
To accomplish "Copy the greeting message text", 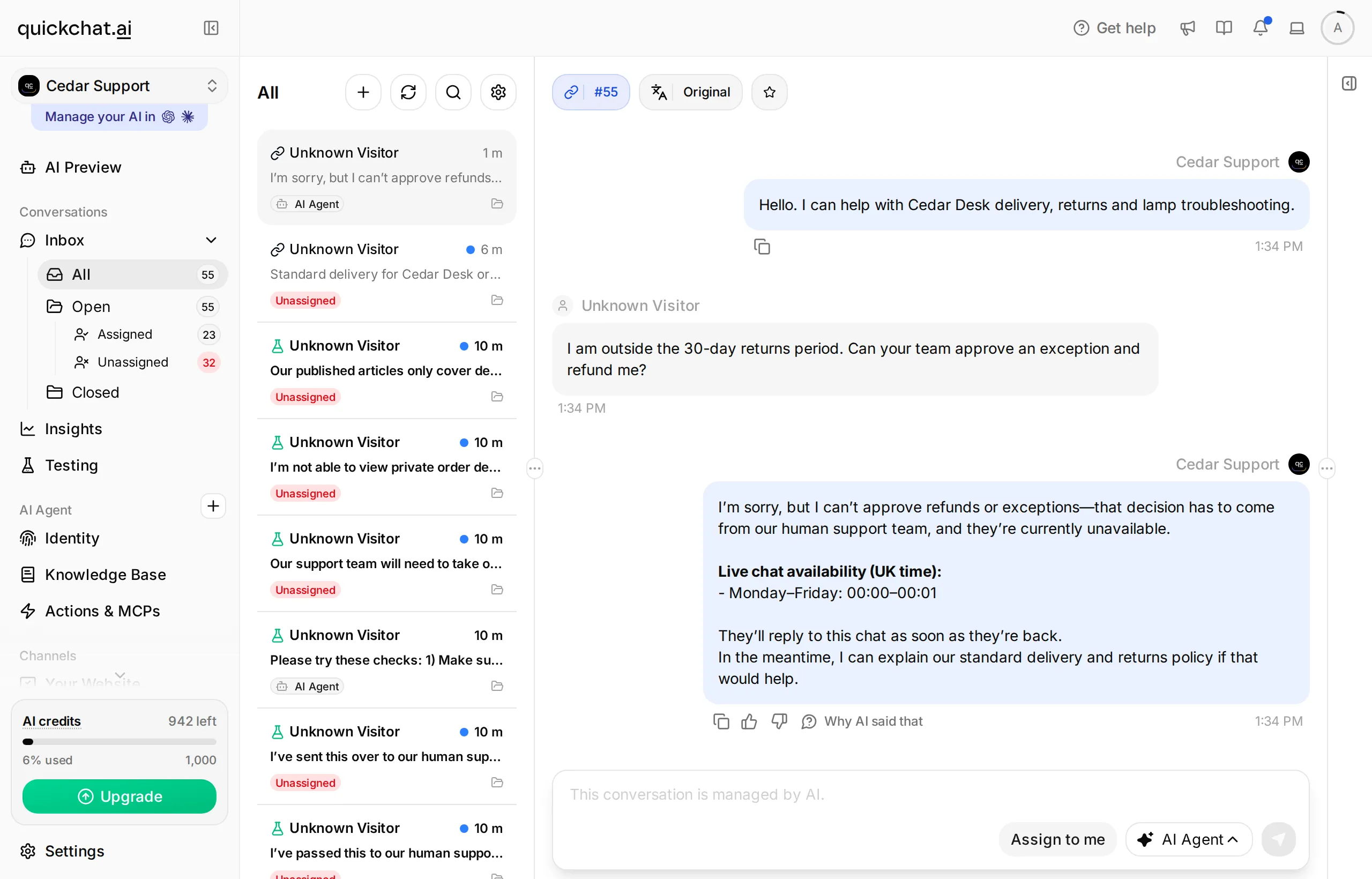I will 762,247.
